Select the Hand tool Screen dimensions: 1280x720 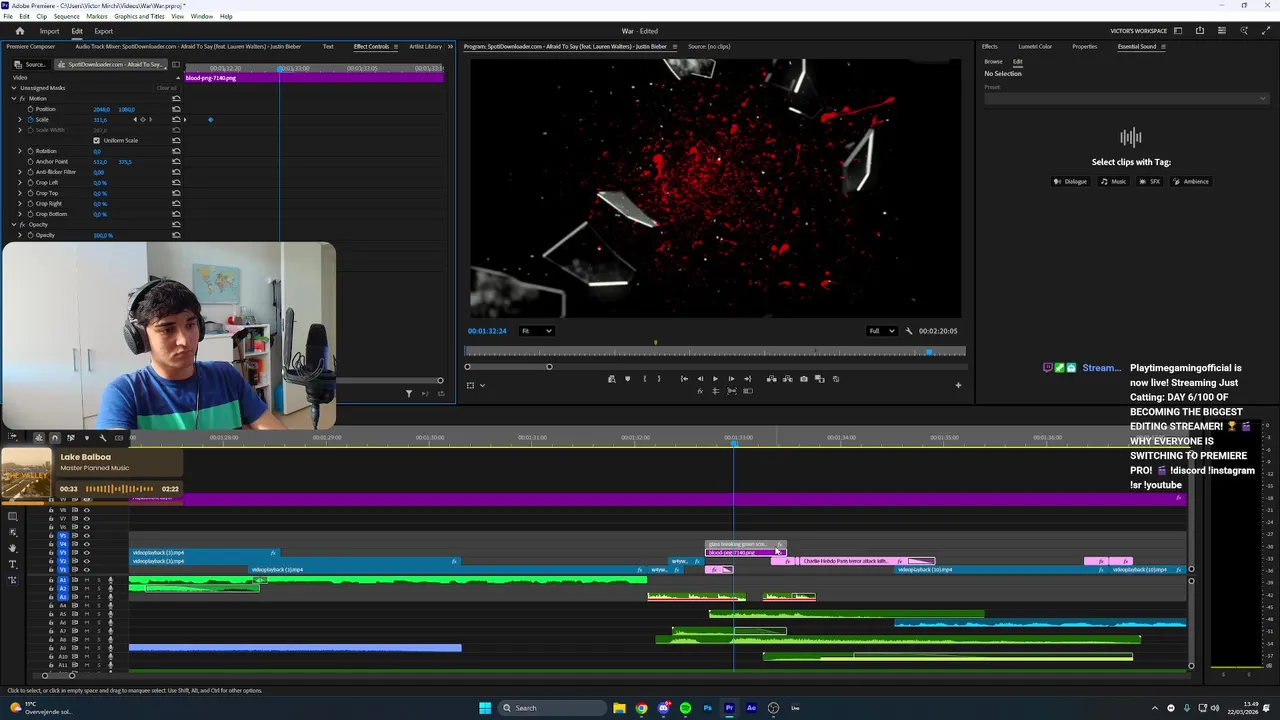[12, 548]
